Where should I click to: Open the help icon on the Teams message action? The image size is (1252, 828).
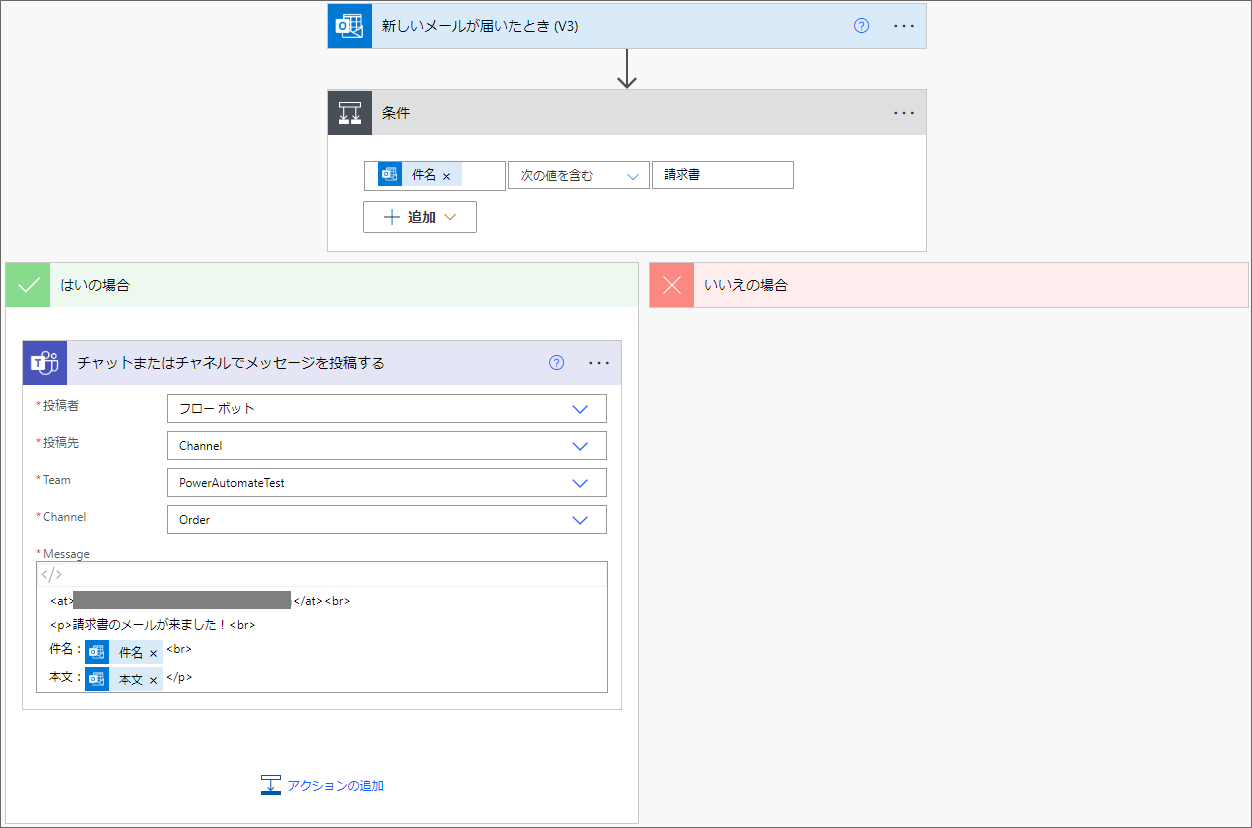(556, 363)
